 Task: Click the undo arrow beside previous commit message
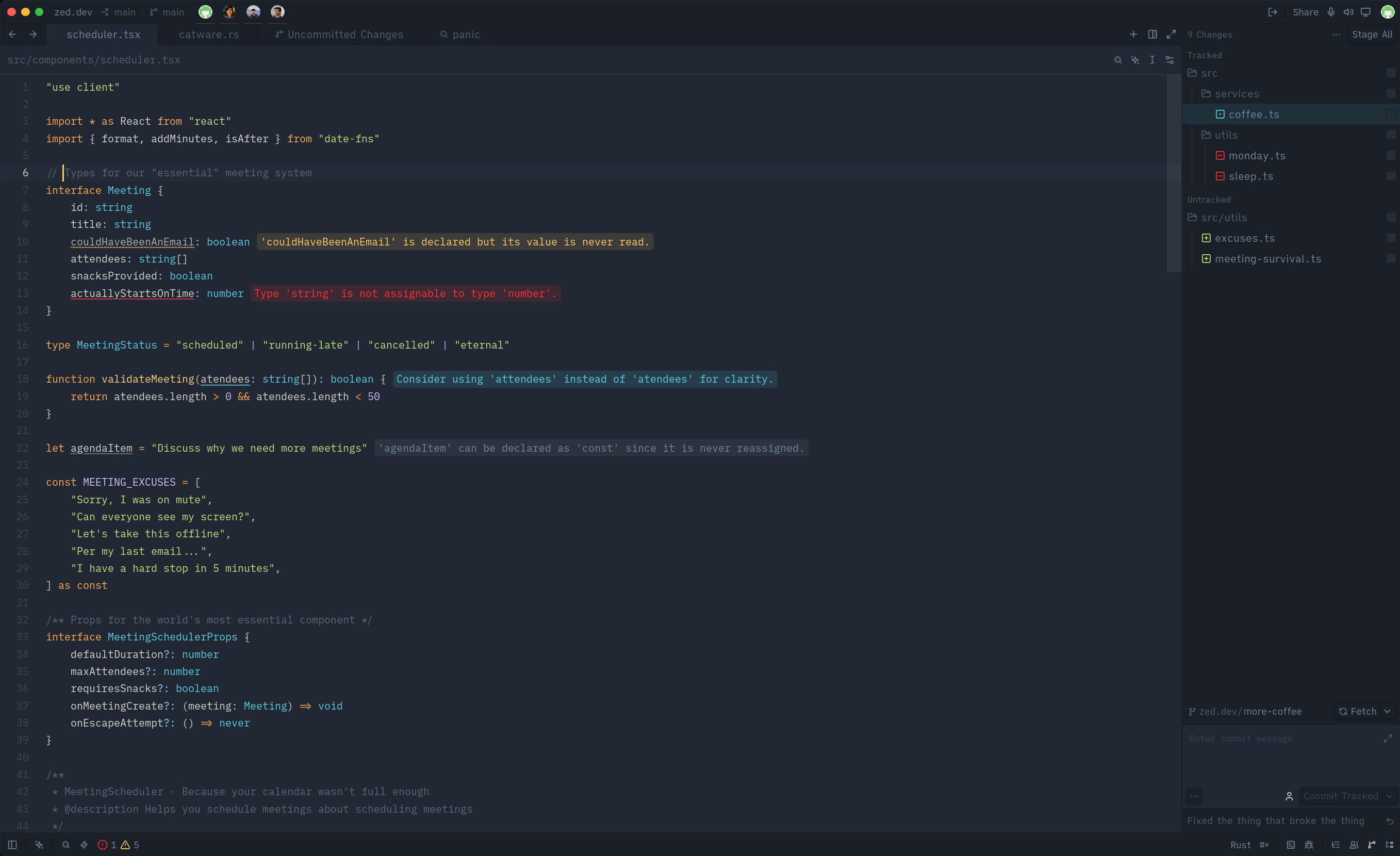pyautogui.click(x=1389, y=821)
